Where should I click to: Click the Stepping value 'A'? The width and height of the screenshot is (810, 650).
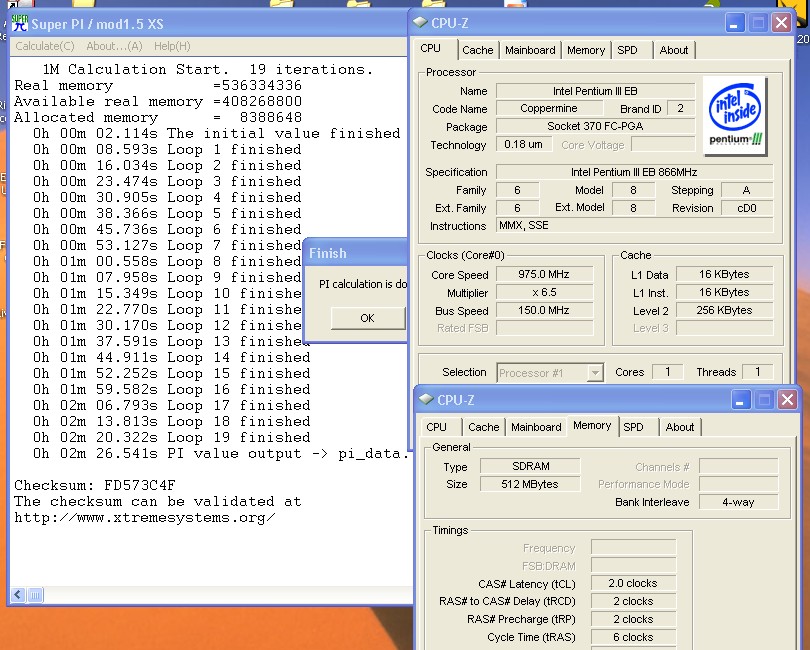(x=746, y=190)
